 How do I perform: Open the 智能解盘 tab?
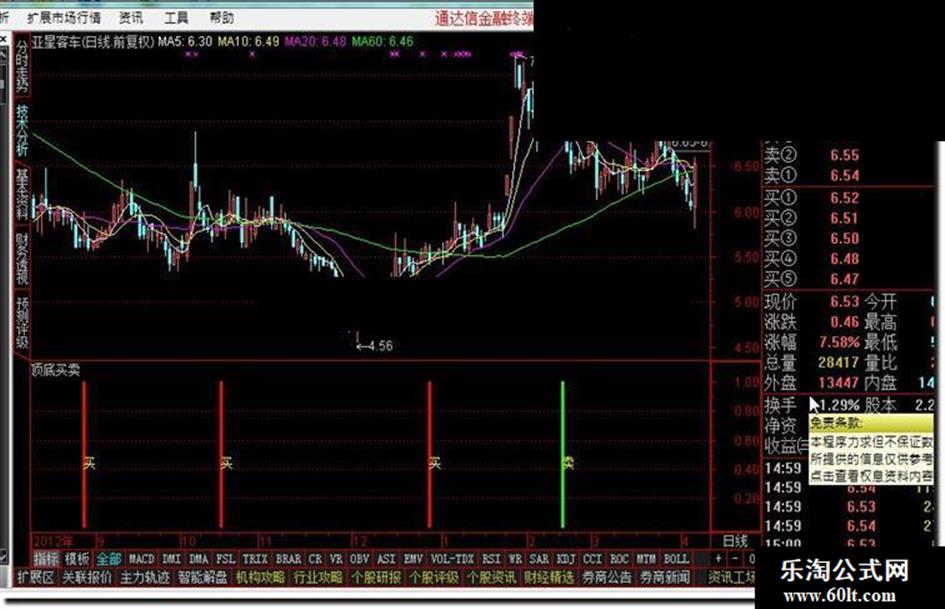tap(202, 578)
